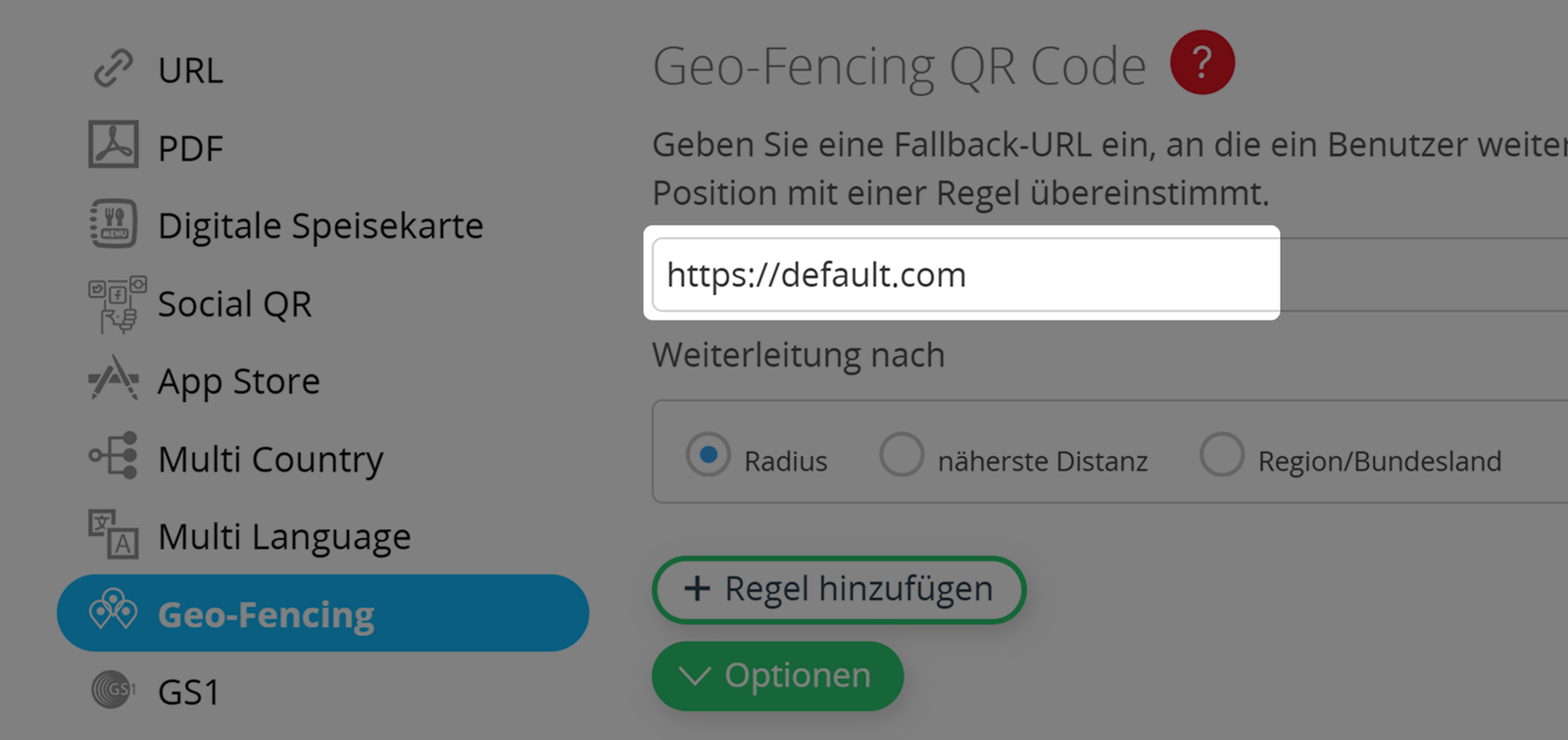Screen dimensions: 1568x740
Task: Collapse the Optionen chevron
Action: pos(696,675)
